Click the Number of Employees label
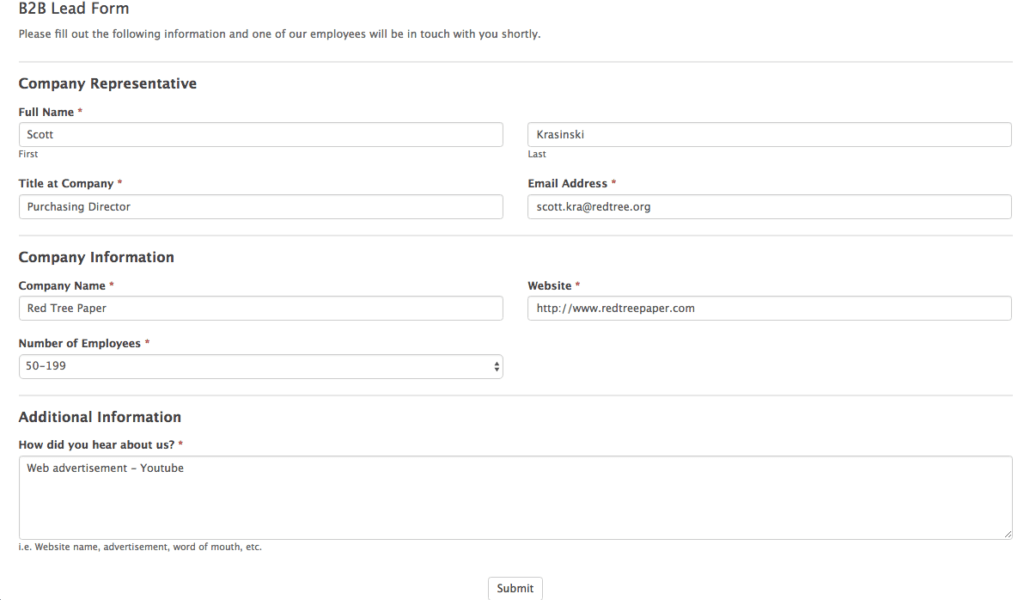This screenshot has height=600, width=1024. point(79,344)
